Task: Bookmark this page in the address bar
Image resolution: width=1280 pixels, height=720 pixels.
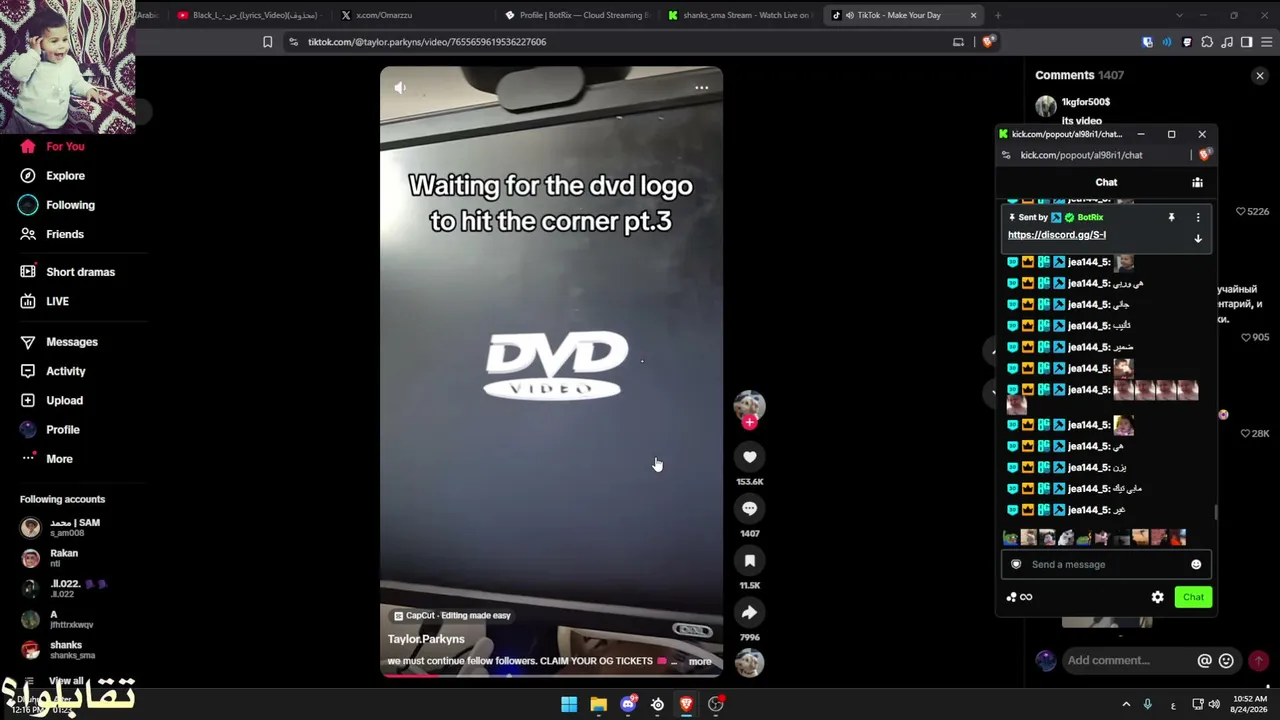Action: tap(267, 42)
